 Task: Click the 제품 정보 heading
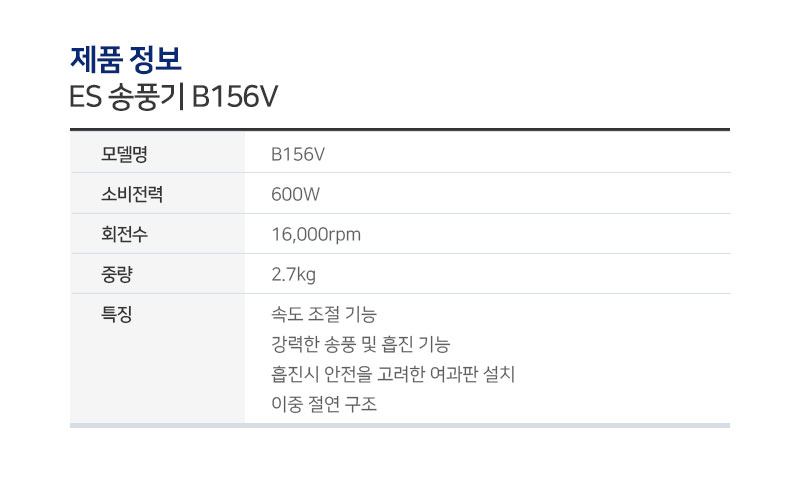pyautogui.click(x=126, y=59)
